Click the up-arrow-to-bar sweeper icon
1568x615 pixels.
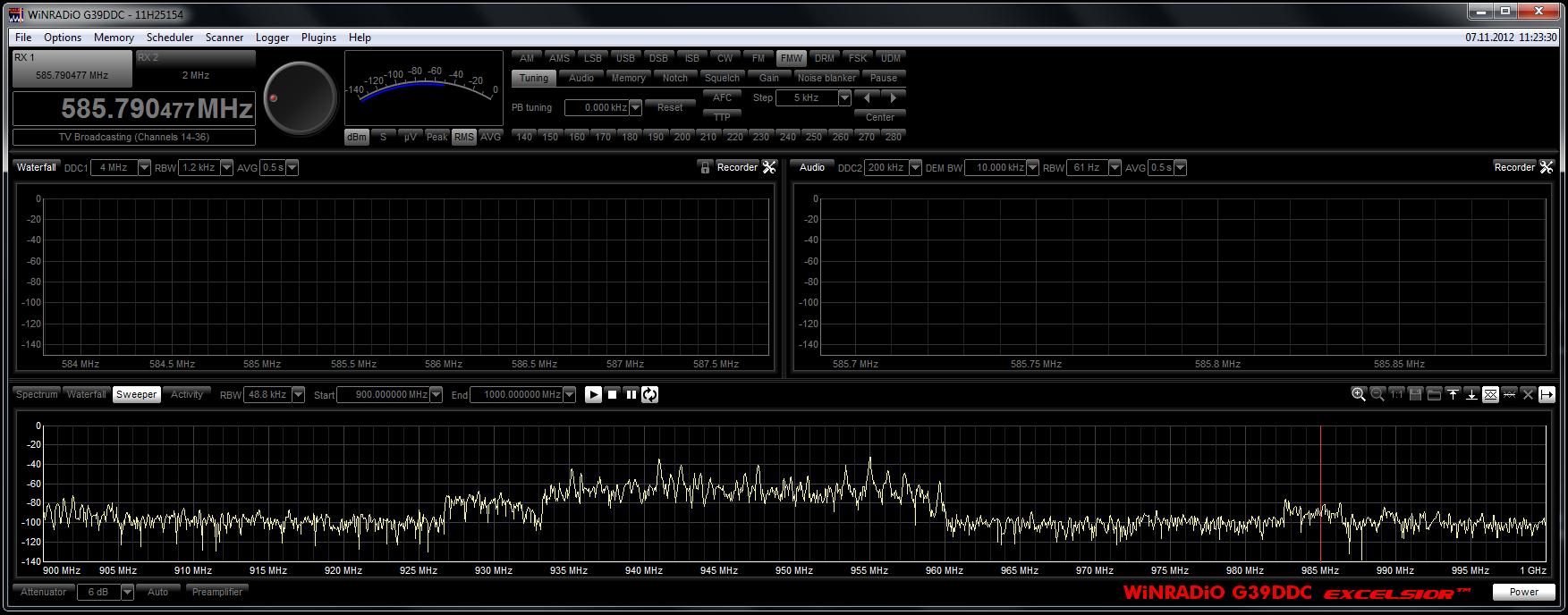tap(1453, 394)
